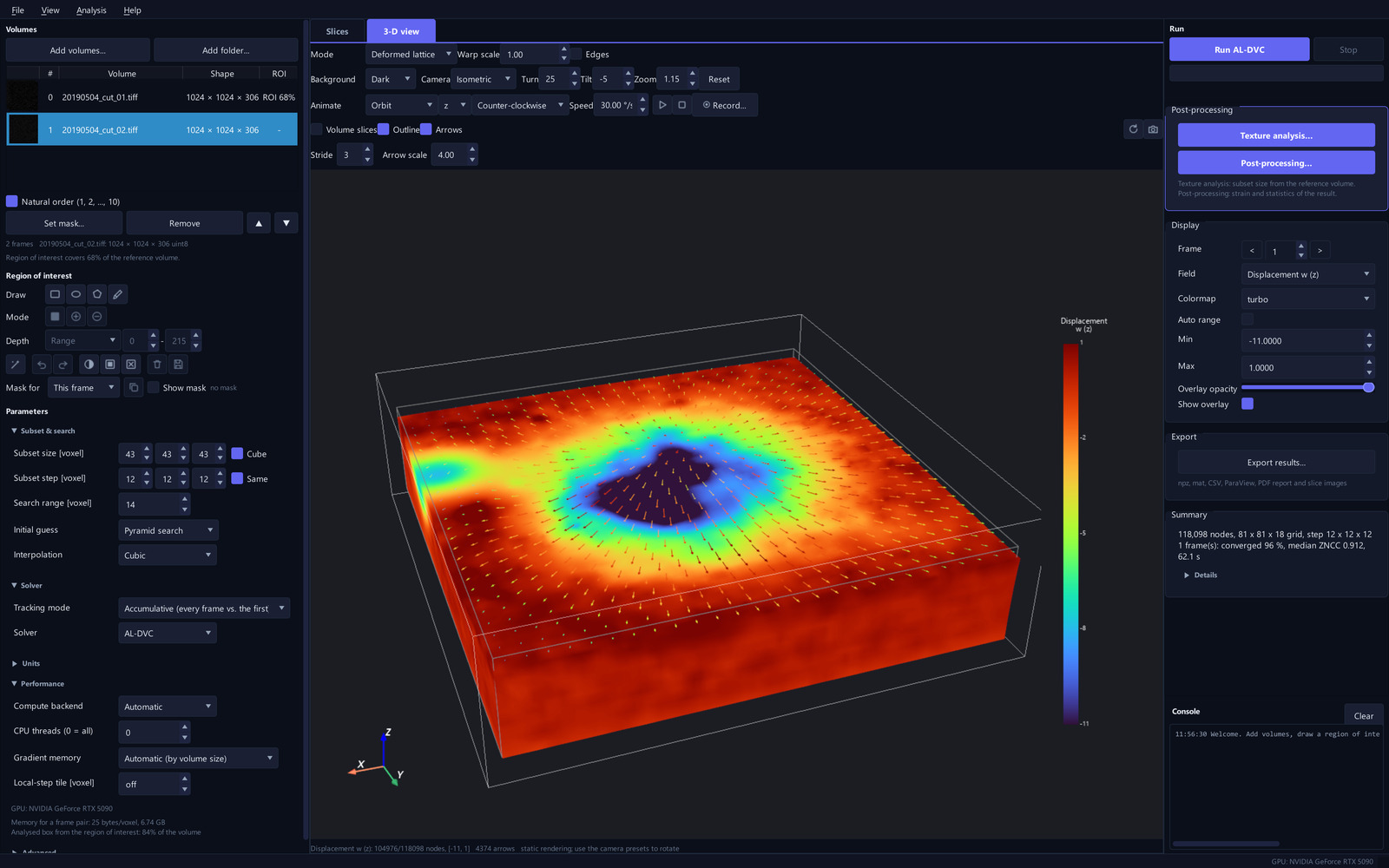The width and height of the screenshot is (1389, 868).
Task: Select the polygon ROI draw tool
Action: [x=97, y=294]
